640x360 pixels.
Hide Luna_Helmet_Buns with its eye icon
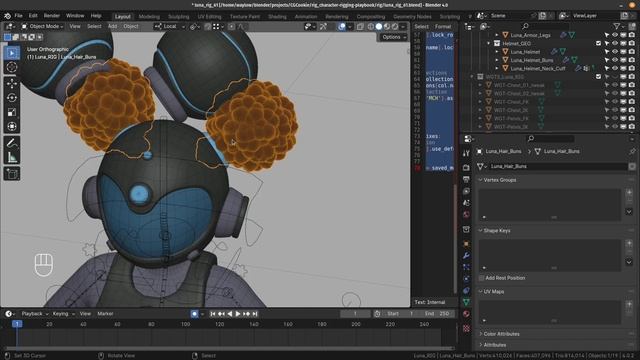pos(615,60)
